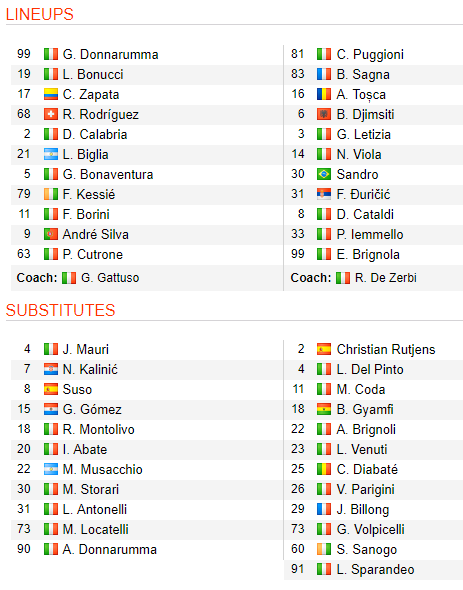The width and height of the screenshot is (463, 590).
Task: Click the Portugal flag next to André Silva
Action: (x=51, y=234)
